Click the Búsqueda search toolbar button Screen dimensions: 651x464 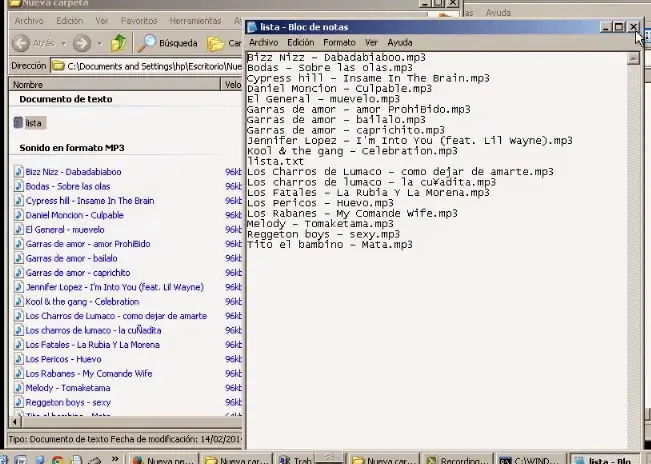(x=167, y=43)
